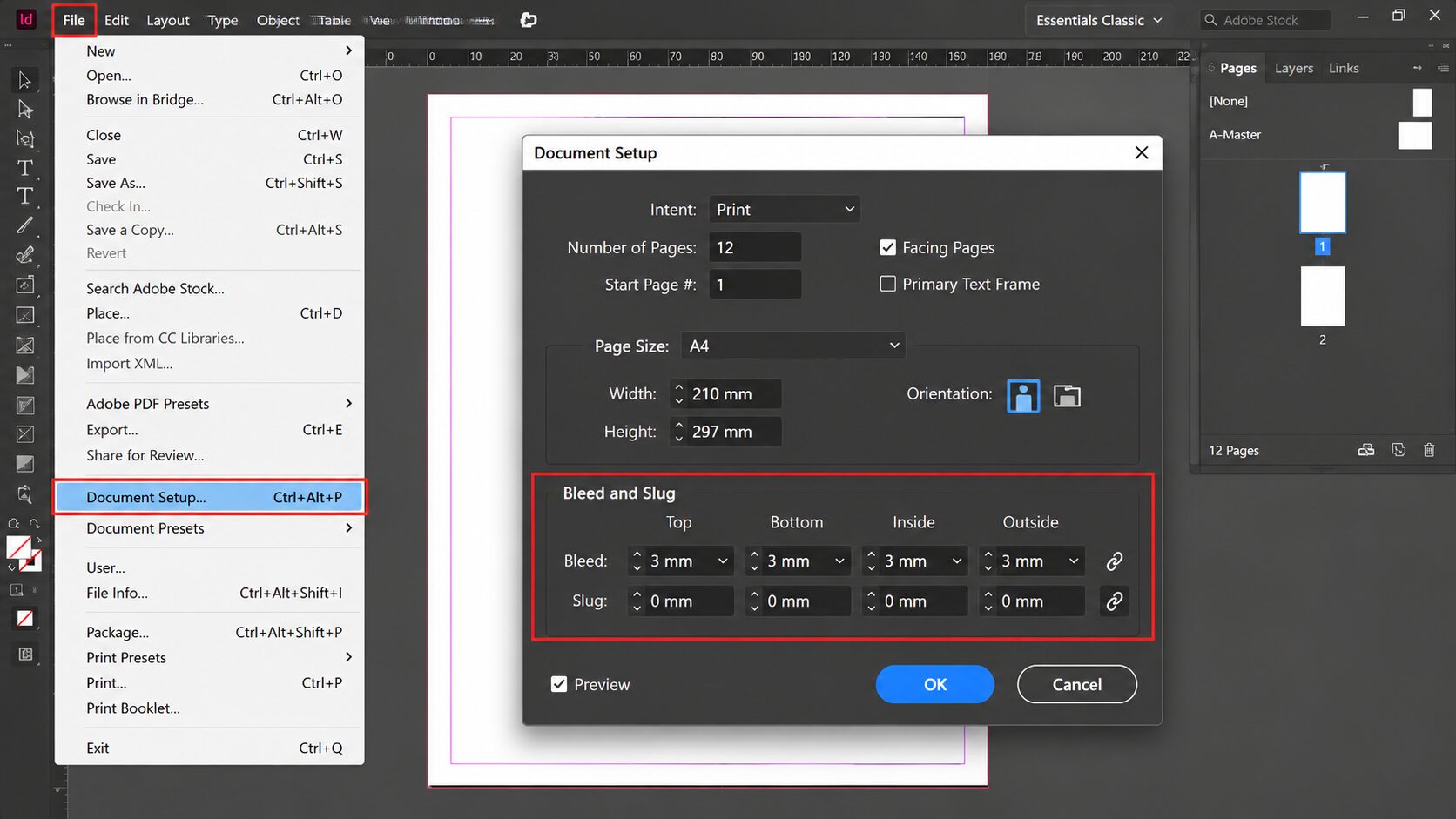Switch to the Links tab
Screen dimensions: 1456x819
[1344, 68]
